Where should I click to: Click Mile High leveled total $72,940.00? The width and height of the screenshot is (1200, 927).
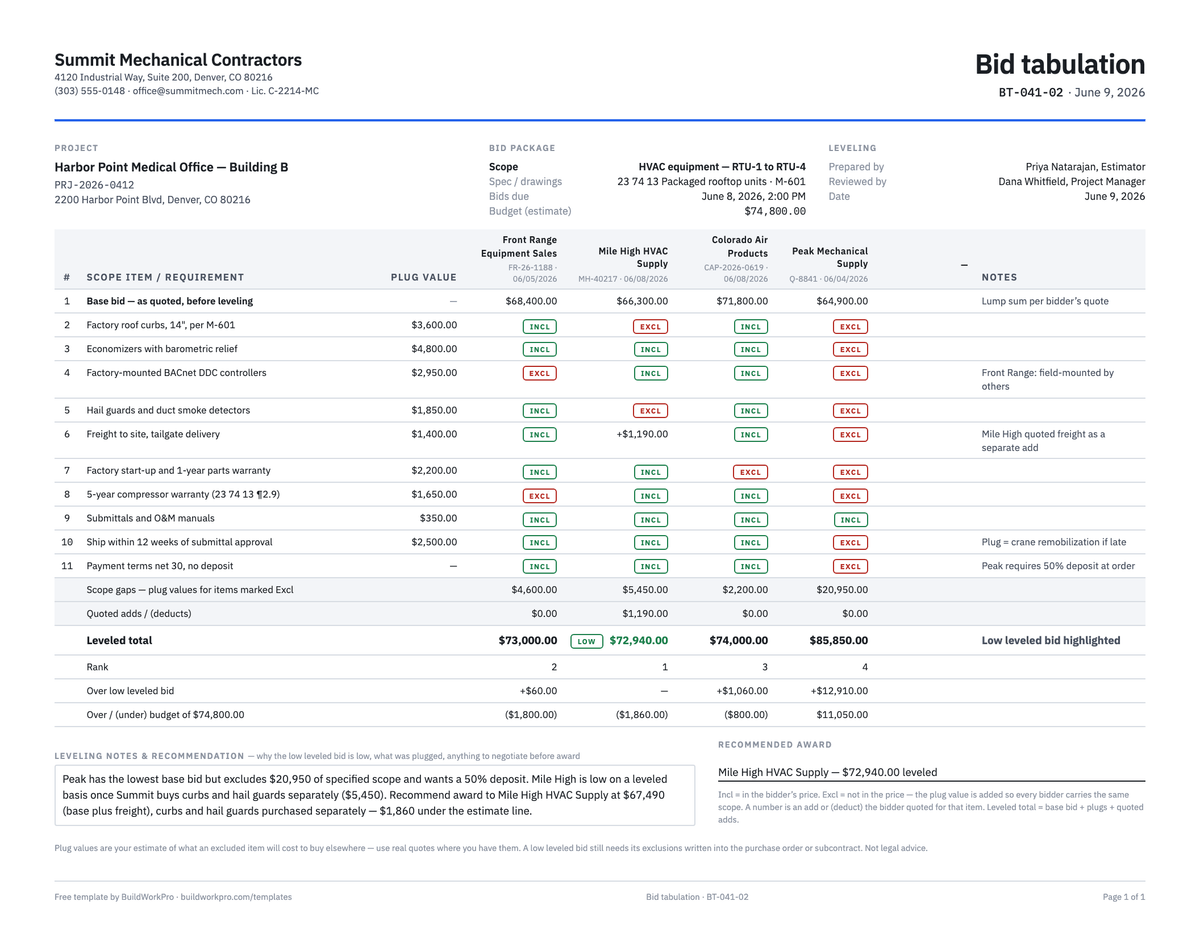point(639,640)
